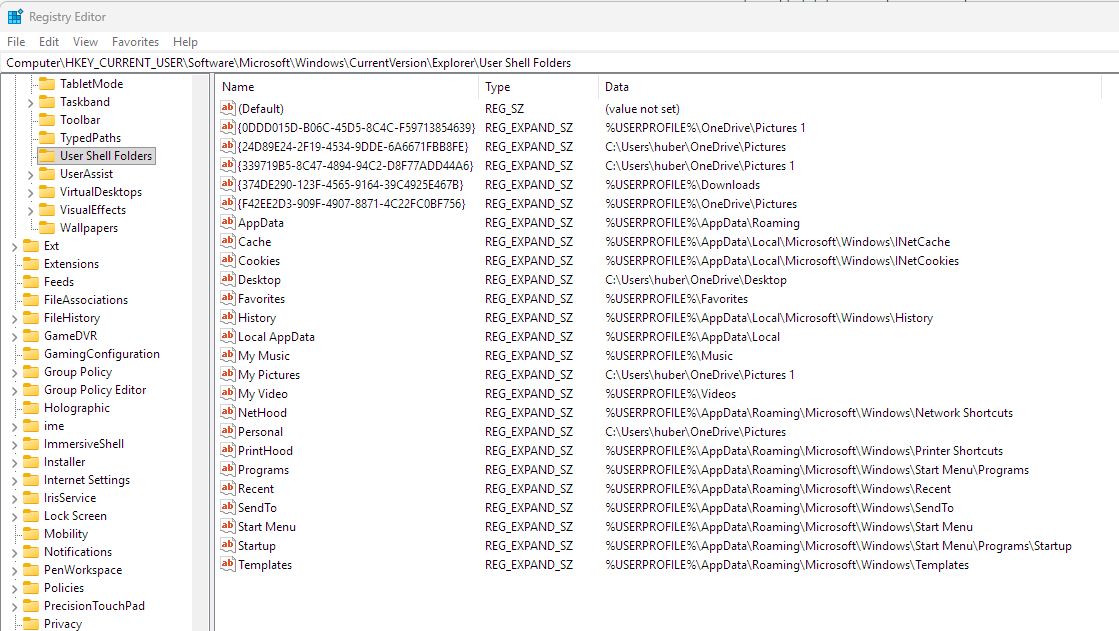Select the string icon beside Desktop value
Image resolution: width=1119 pixels, height=631 pixels.
(x=228, y=279)
